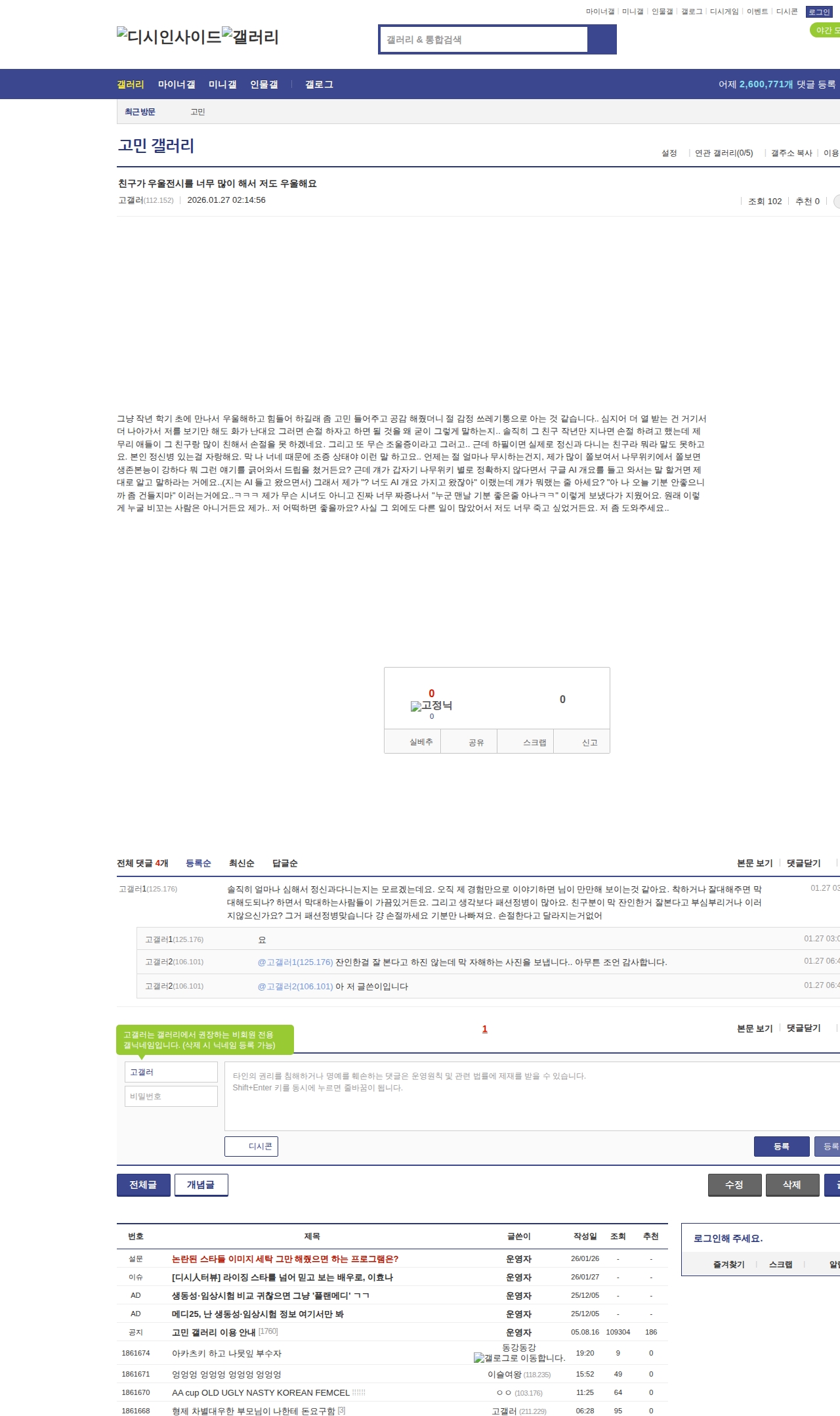Switch to the 개념글 tab
840x1416 pixels.
click(201, 1185)
